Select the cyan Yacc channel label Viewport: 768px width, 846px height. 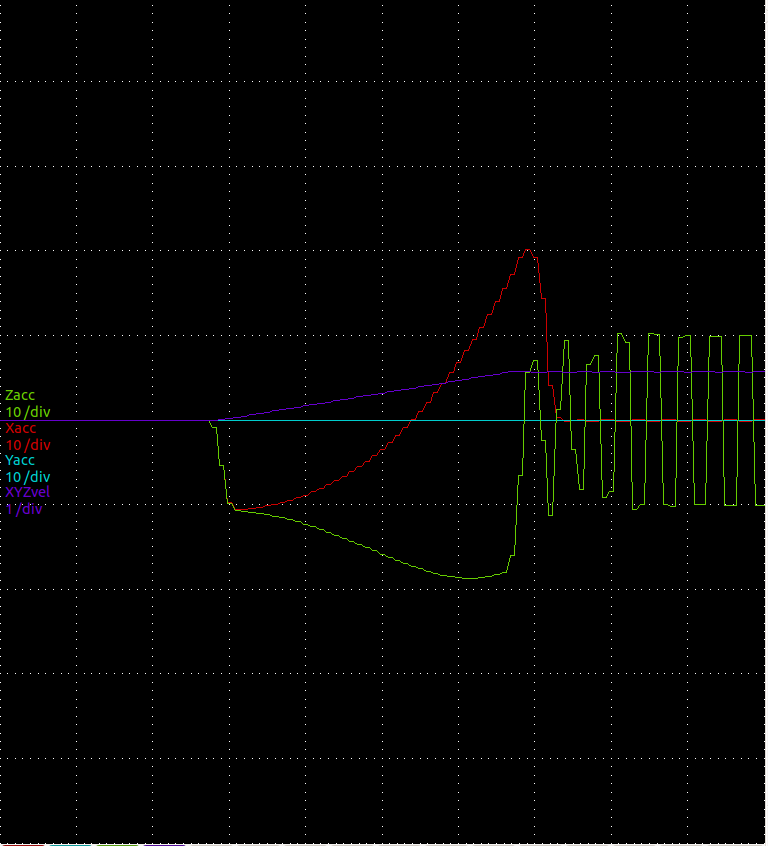(x=20, y=460)
